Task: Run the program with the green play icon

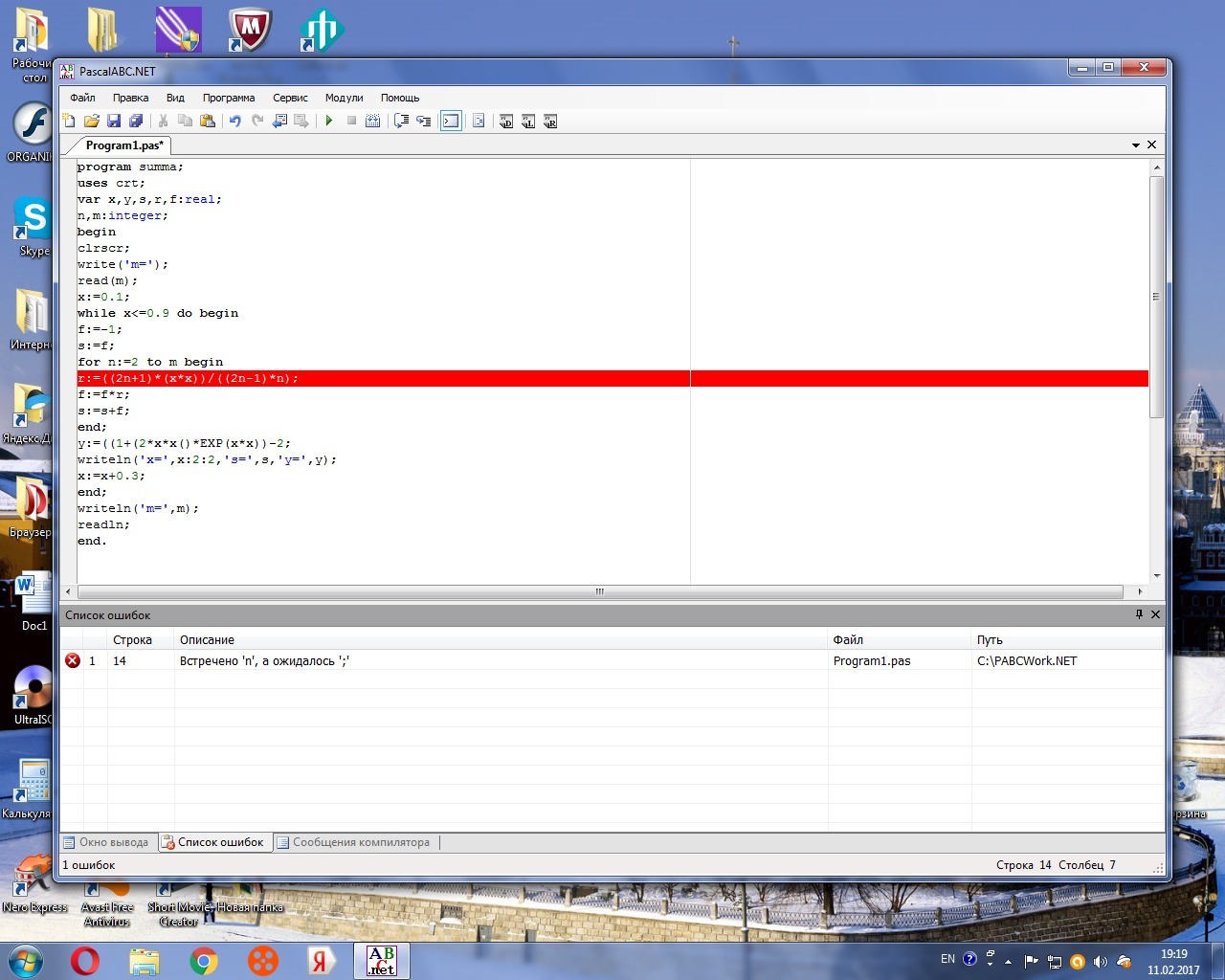Action: point(329,121)
